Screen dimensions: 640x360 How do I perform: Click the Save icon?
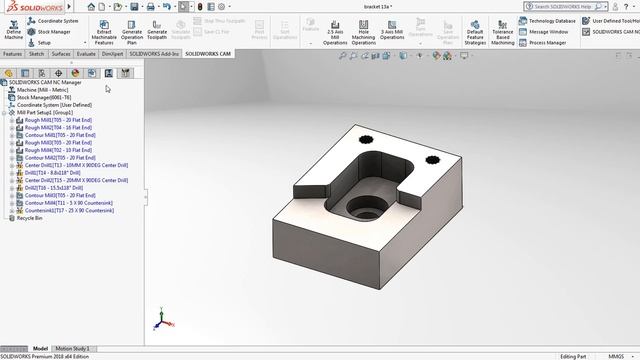tap(134, 7)
